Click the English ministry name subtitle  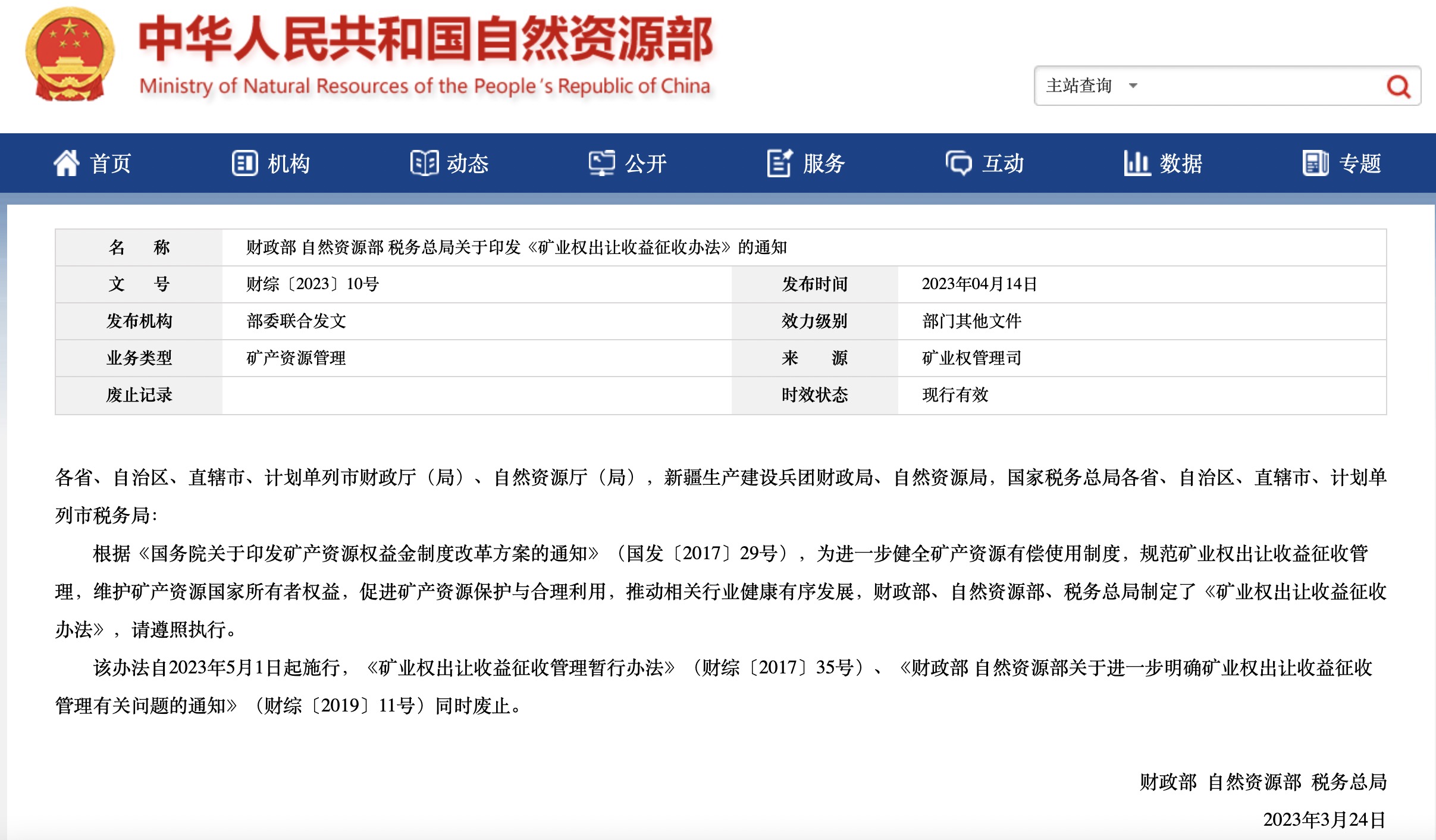point(425,86)
